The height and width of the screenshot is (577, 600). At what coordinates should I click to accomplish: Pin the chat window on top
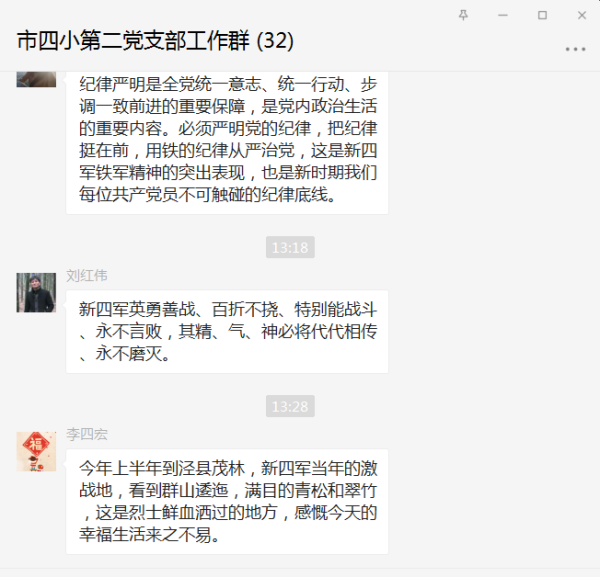[x=463, y=15]
